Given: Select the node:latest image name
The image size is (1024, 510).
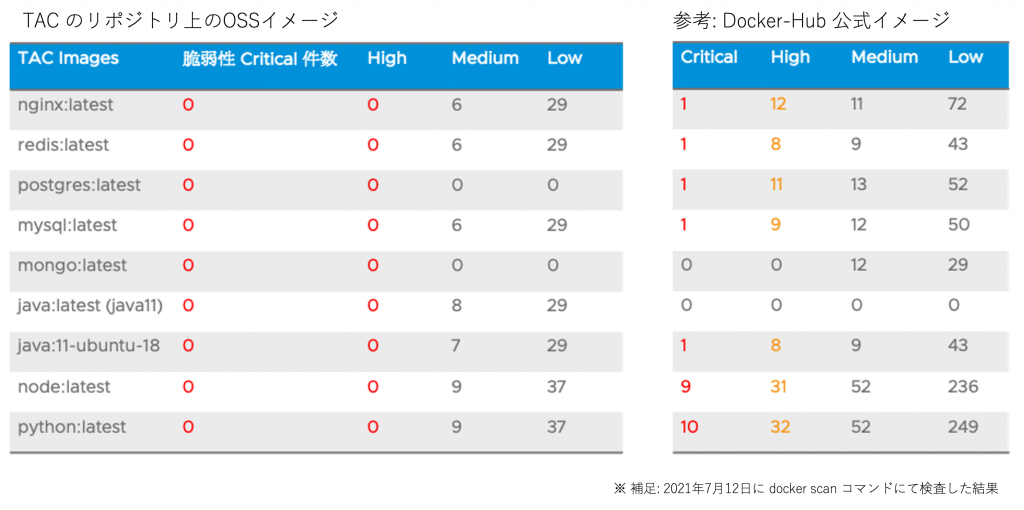Looking at the screenshot, I should (64, 387).
